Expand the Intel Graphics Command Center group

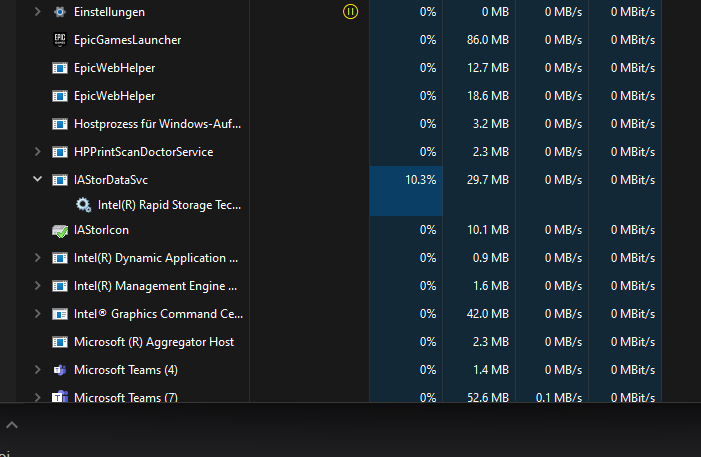38,313
